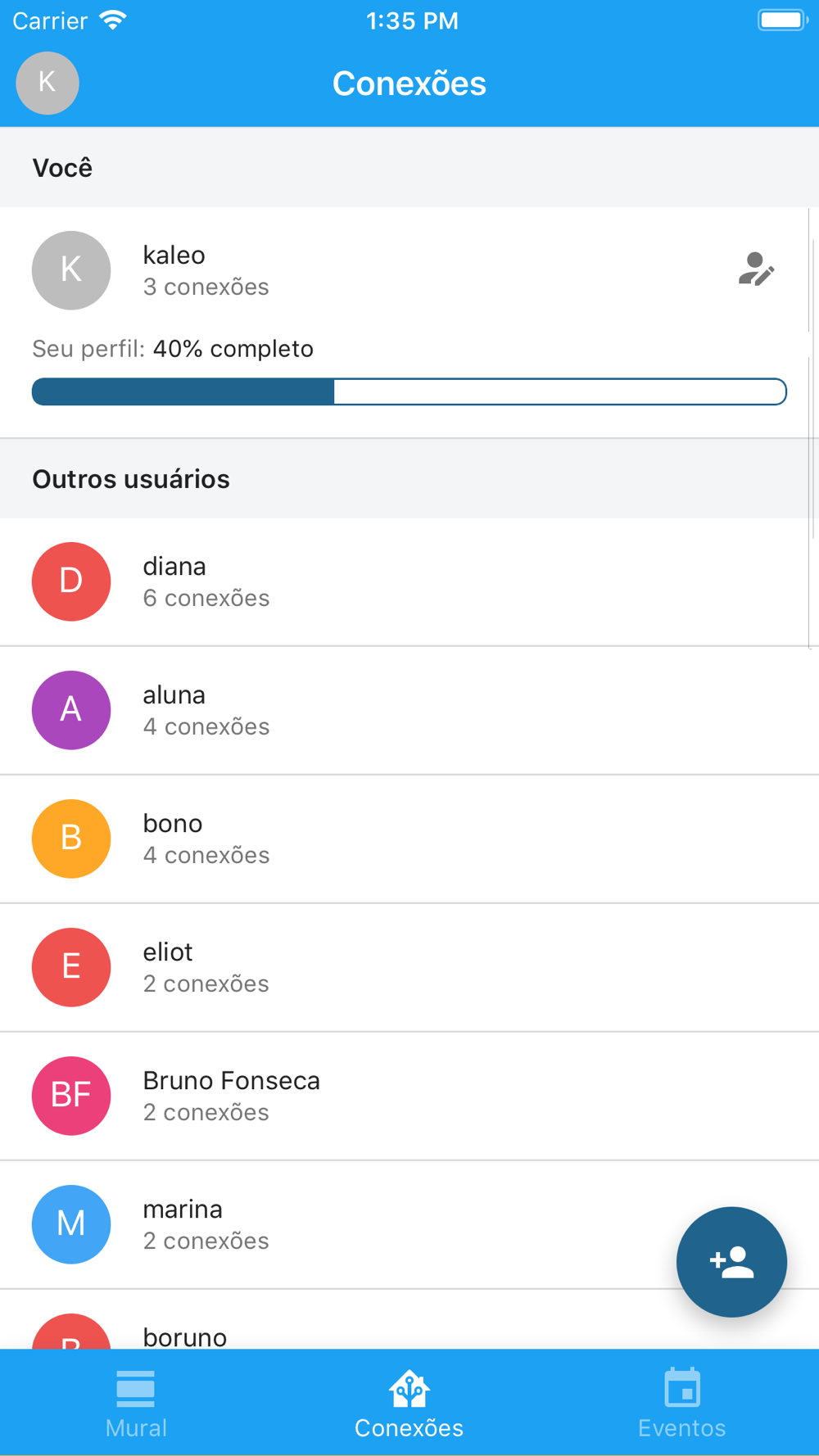Select the Conexões tab at the bottom

click(x=409, y=1403)
